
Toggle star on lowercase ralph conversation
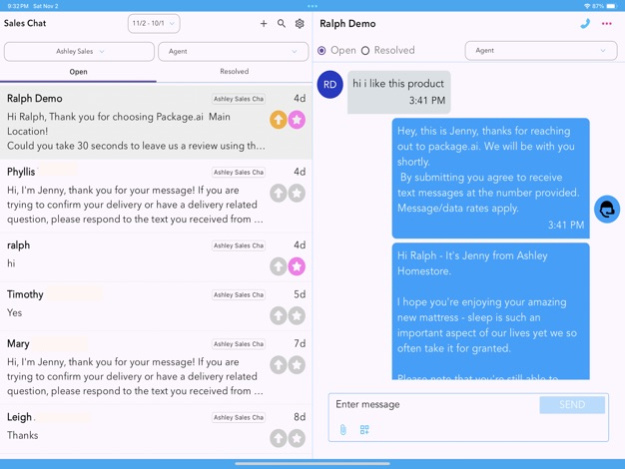click(297, 266)
